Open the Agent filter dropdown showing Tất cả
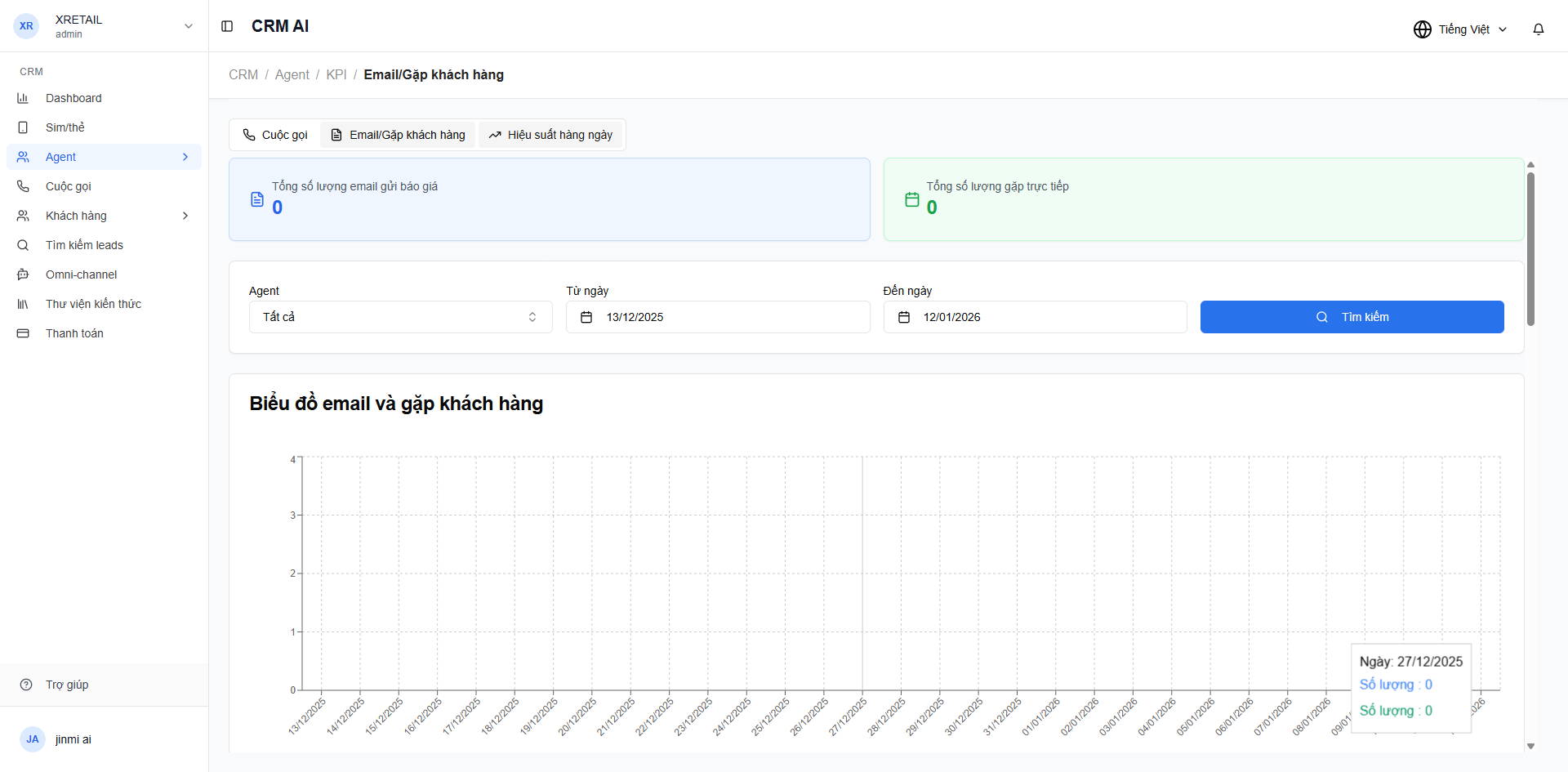 pyautogui.click(x=400, y=317)
